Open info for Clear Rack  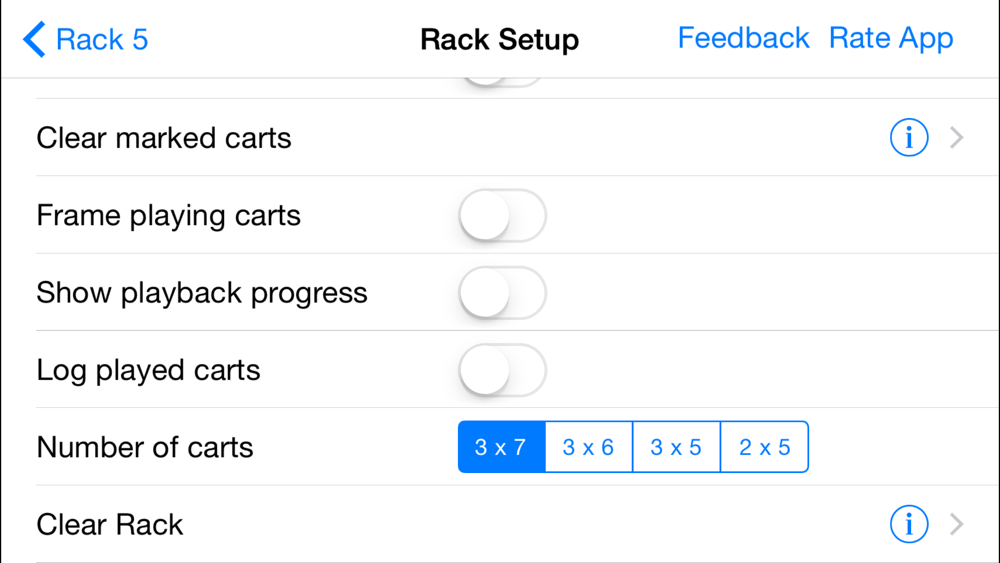909,524
